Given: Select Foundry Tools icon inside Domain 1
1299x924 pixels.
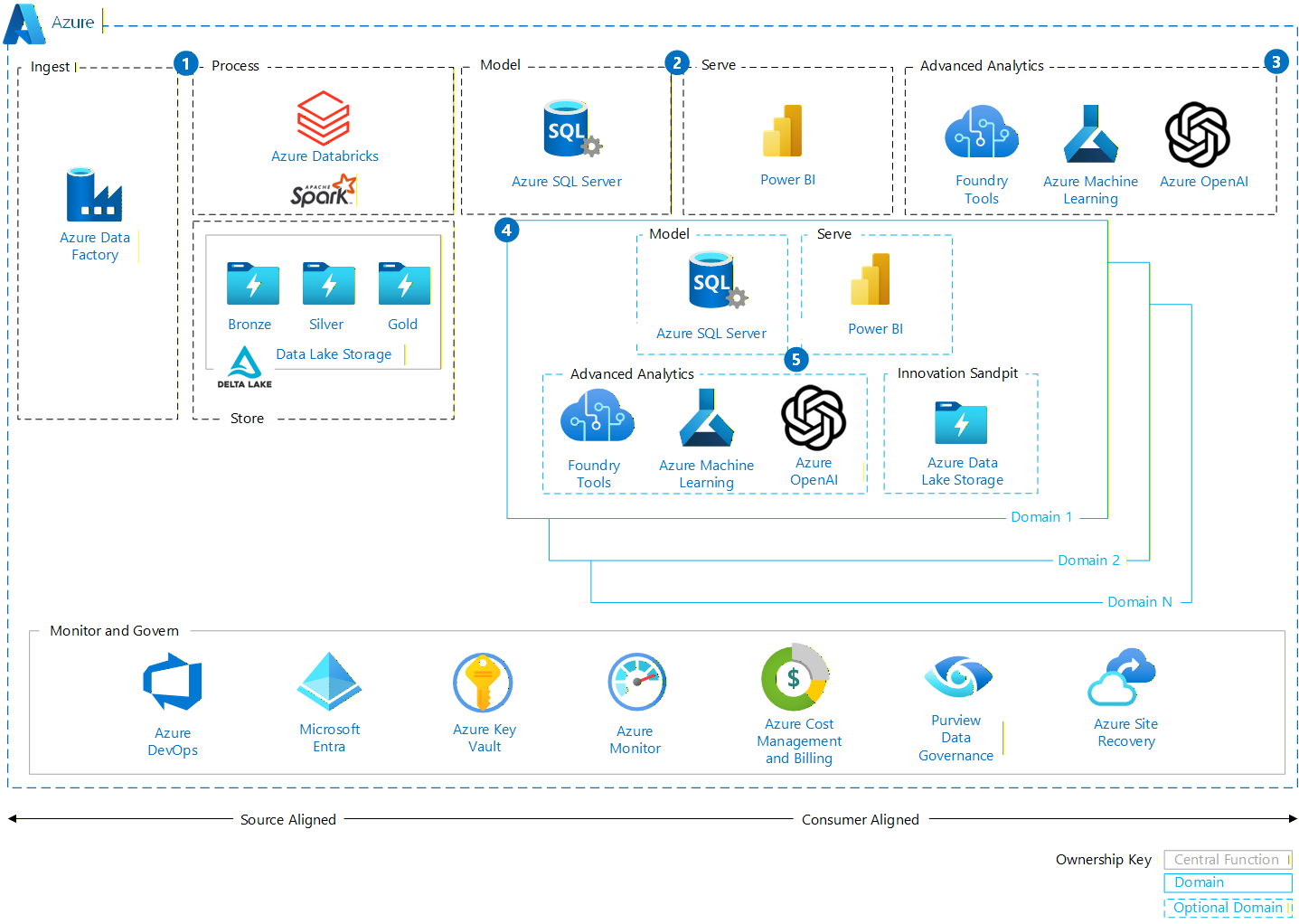Looking at the screenshot, I should pyautogui.click(x=598, y=416).
